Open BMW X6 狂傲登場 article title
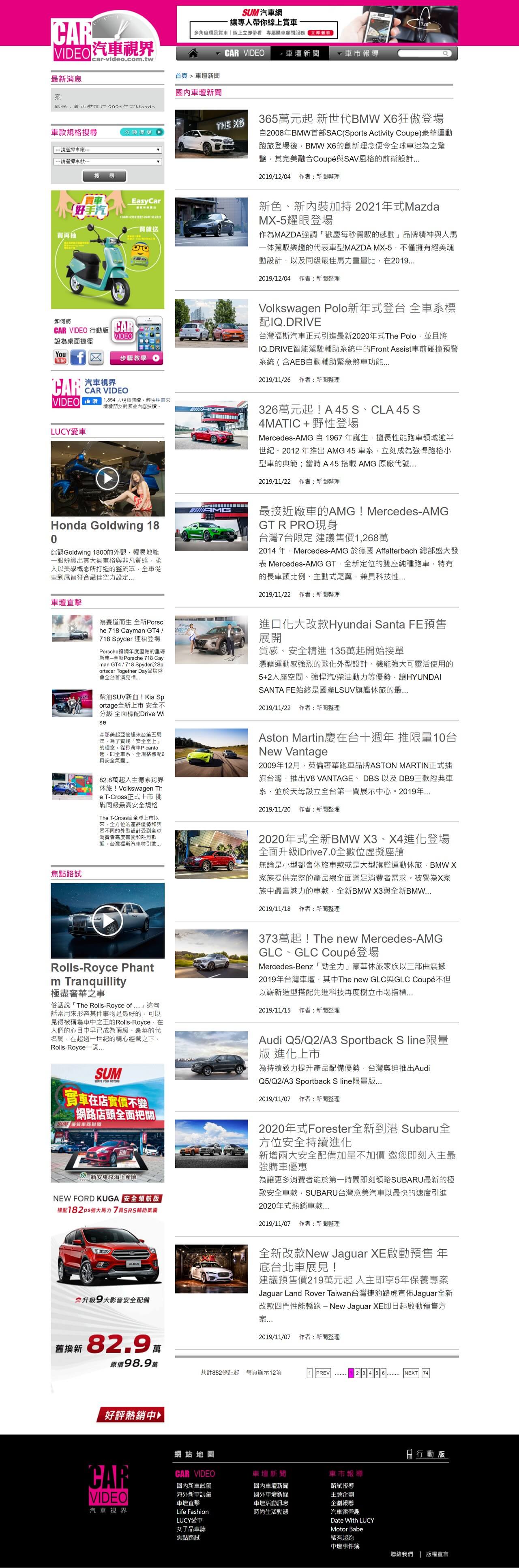 pos(351,119)
